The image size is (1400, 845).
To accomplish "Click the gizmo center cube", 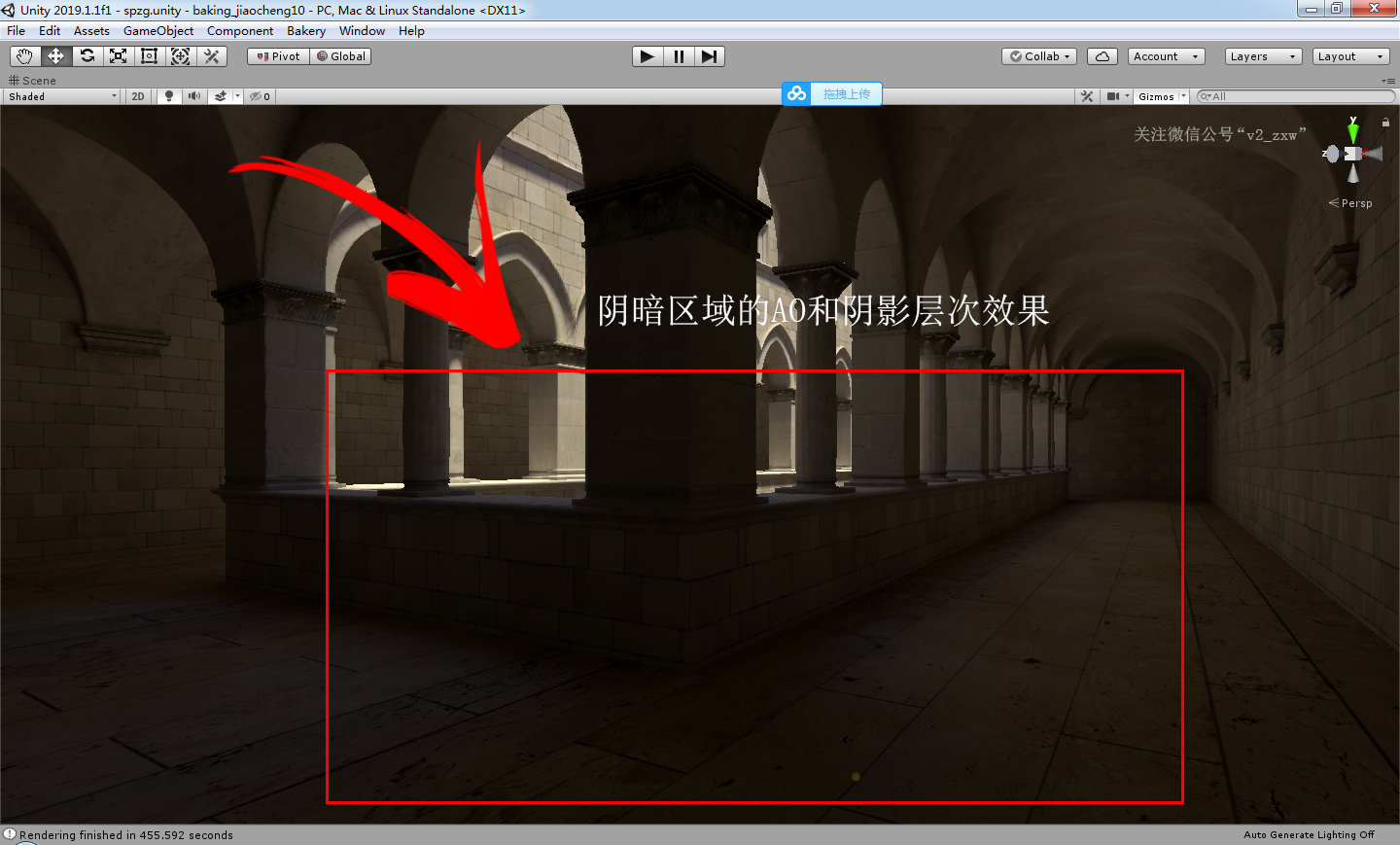I will point(1352,154).
